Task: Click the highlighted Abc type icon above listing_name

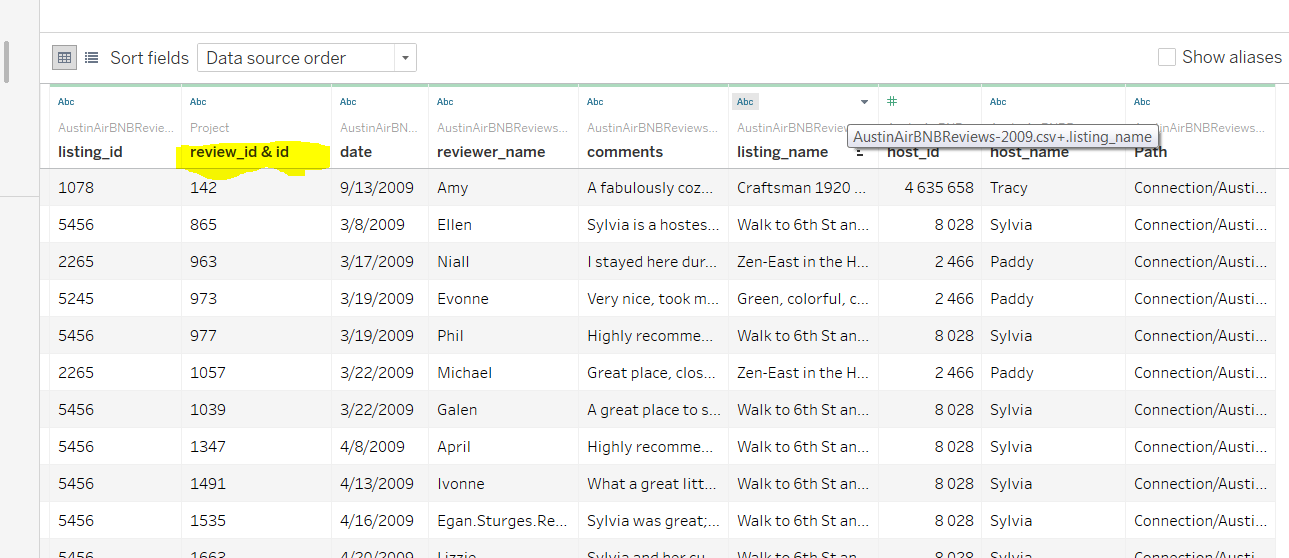Action: point(745,102)
